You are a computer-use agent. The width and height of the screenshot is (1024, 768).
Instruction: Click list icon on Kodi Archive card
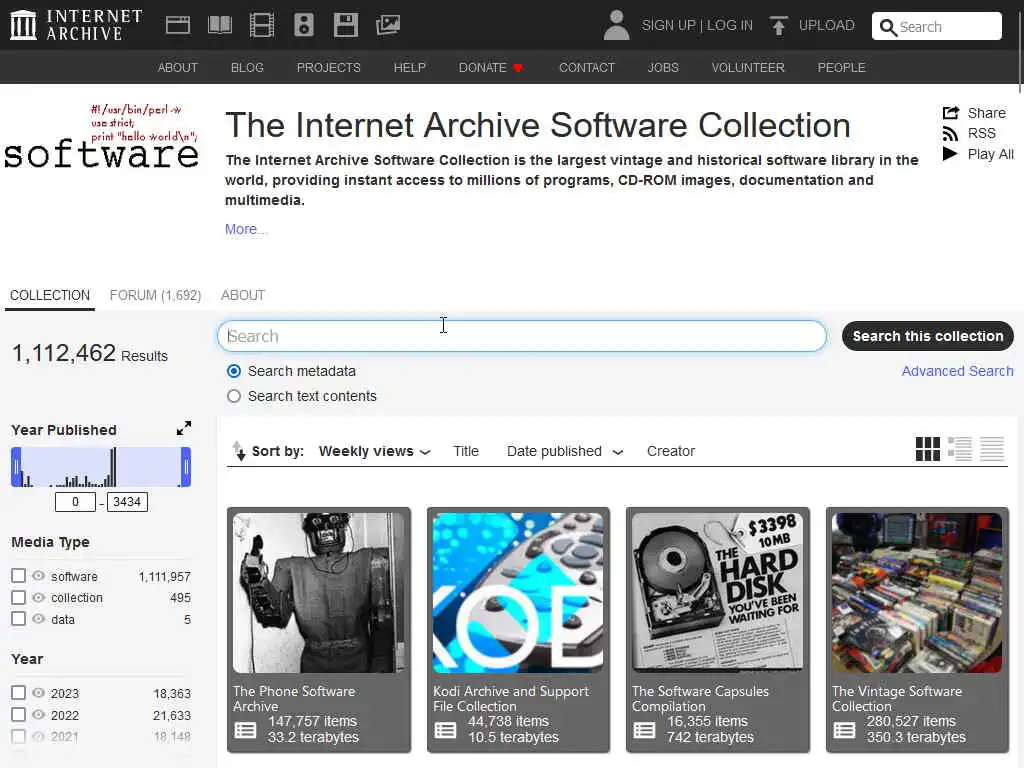coord(445,730)
